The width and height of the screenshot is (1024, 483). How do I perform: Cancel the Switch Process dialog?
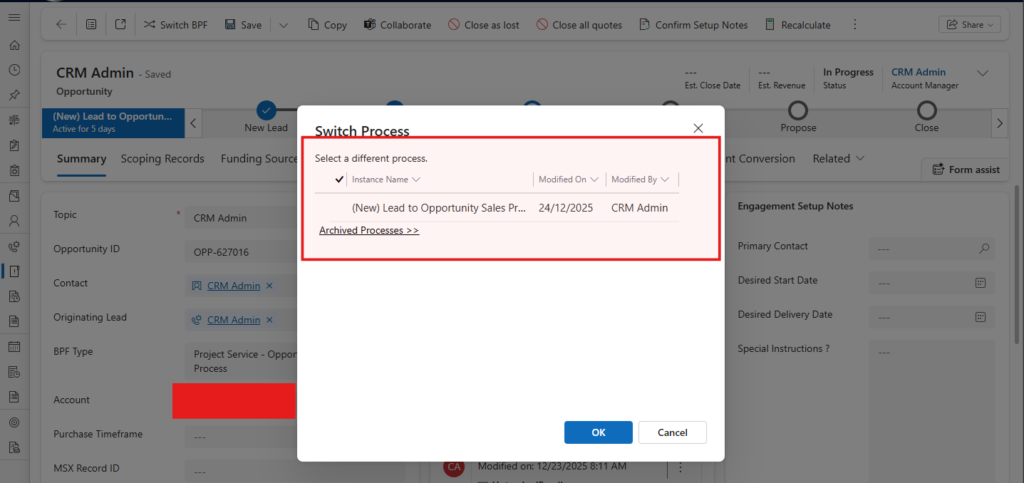pyautogui.click(x=672, y=432)
